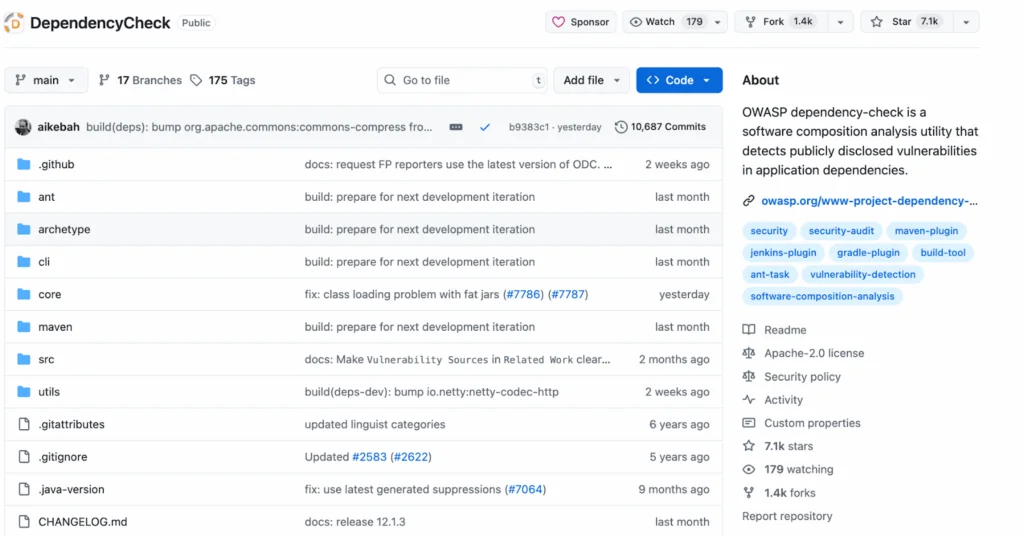Open the ant folder
1024x536 pixels.
pos(46,197)
